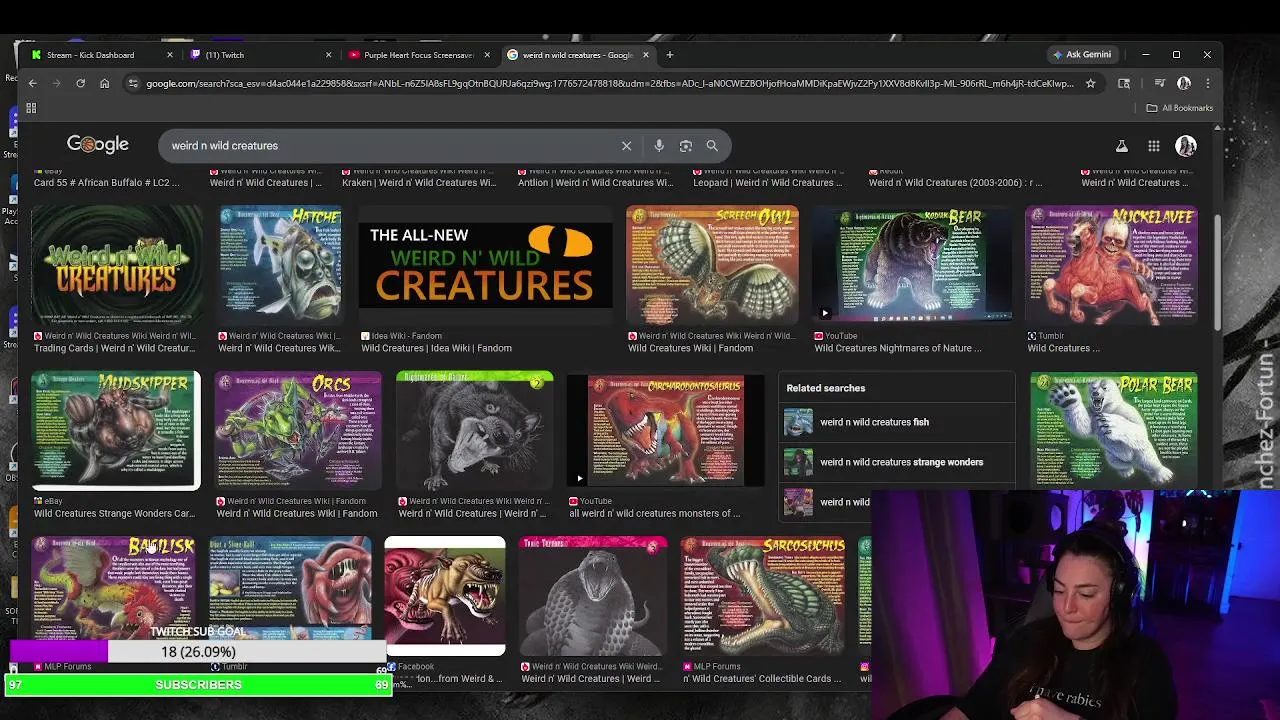Open the browser home page
The image size is (1280, 720).
tap(104, 83)
